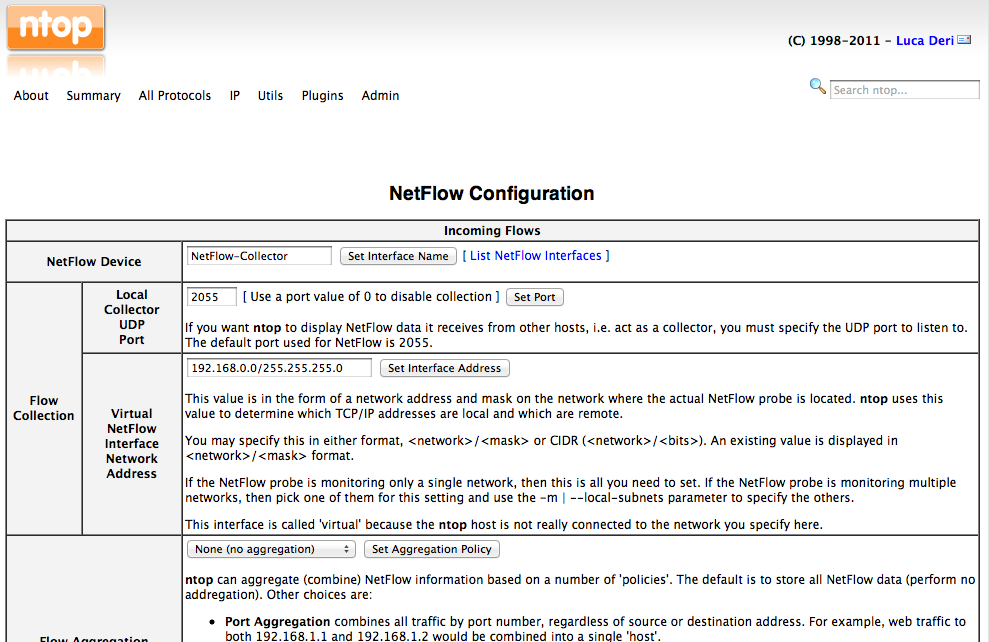Click the 'Use a port value of 0' hint
The image size is (989, 642).
pos(371,296)
